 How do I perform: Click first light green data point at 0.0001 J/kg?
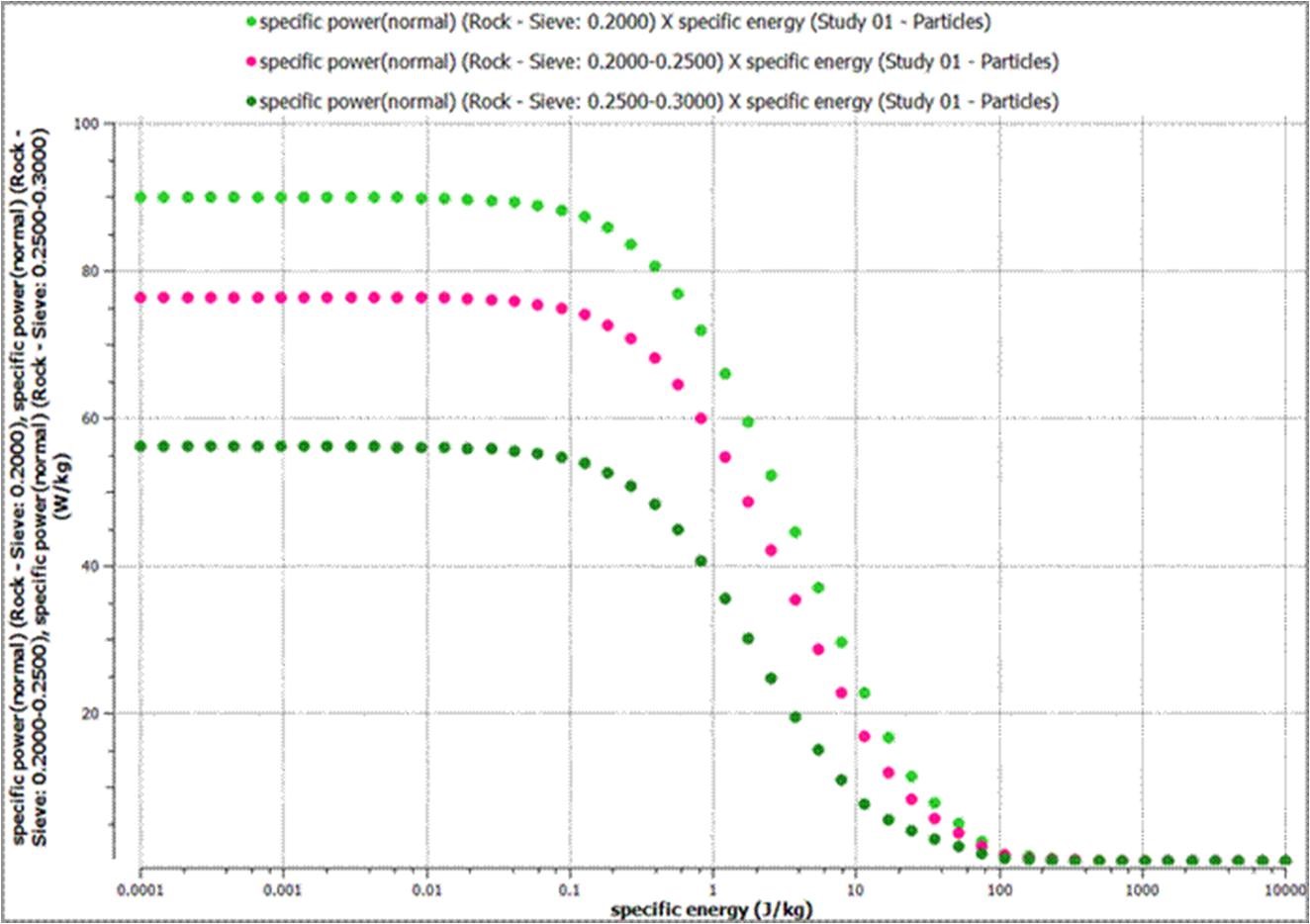tap(140, 197)
